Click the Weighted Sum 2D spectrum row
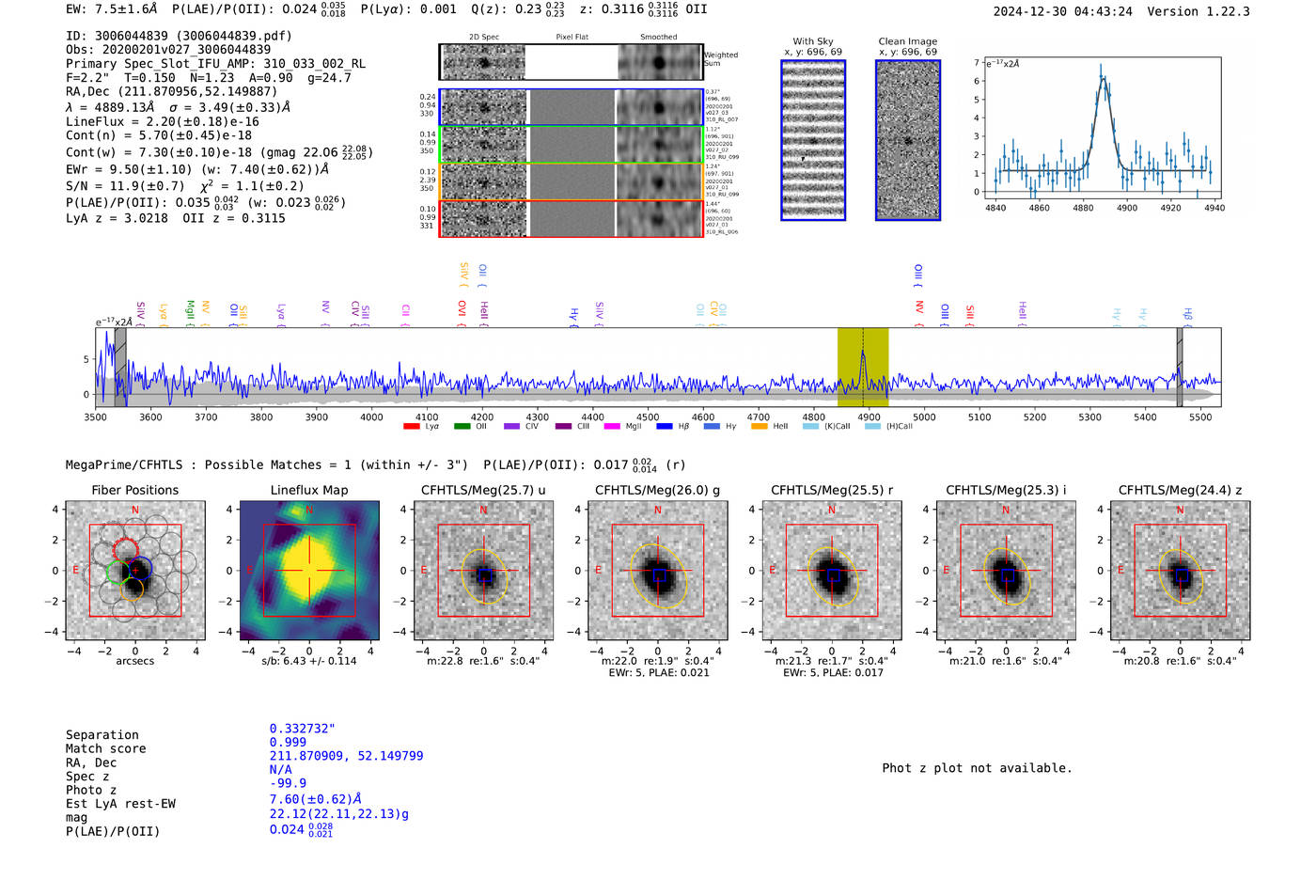 [571, 62]
